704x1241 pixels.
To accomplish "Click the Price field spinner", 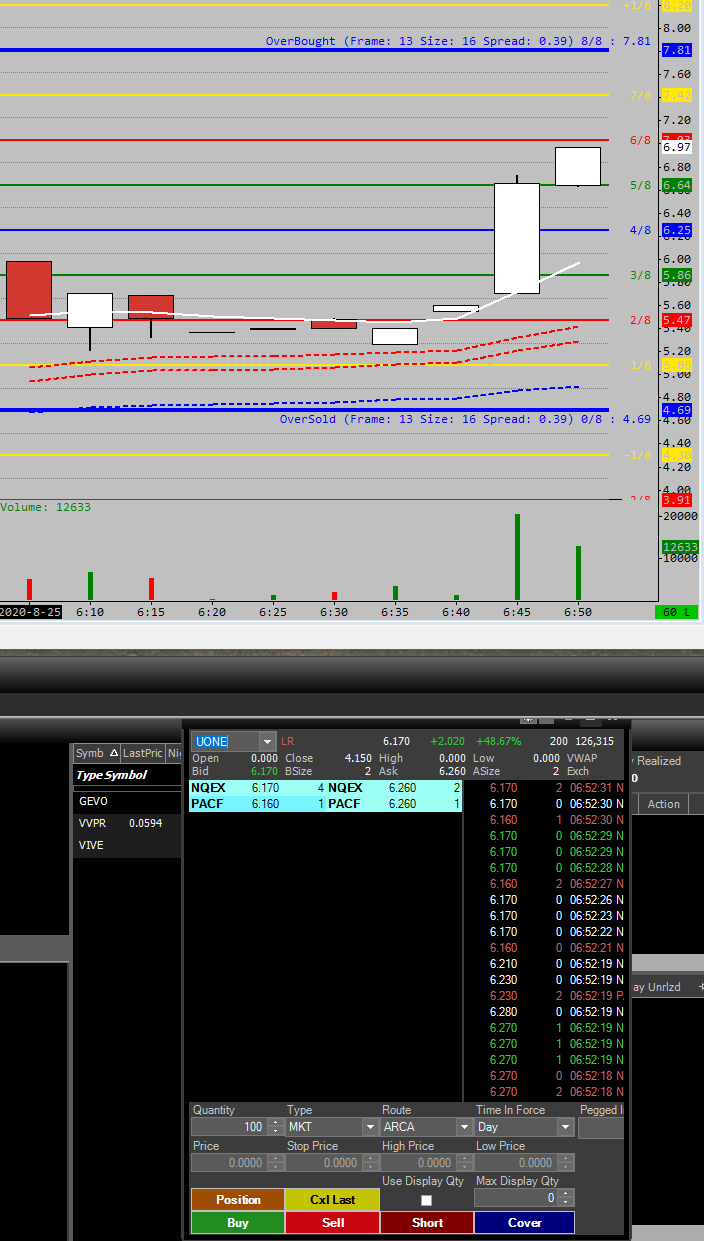I will pos(274,1163).
